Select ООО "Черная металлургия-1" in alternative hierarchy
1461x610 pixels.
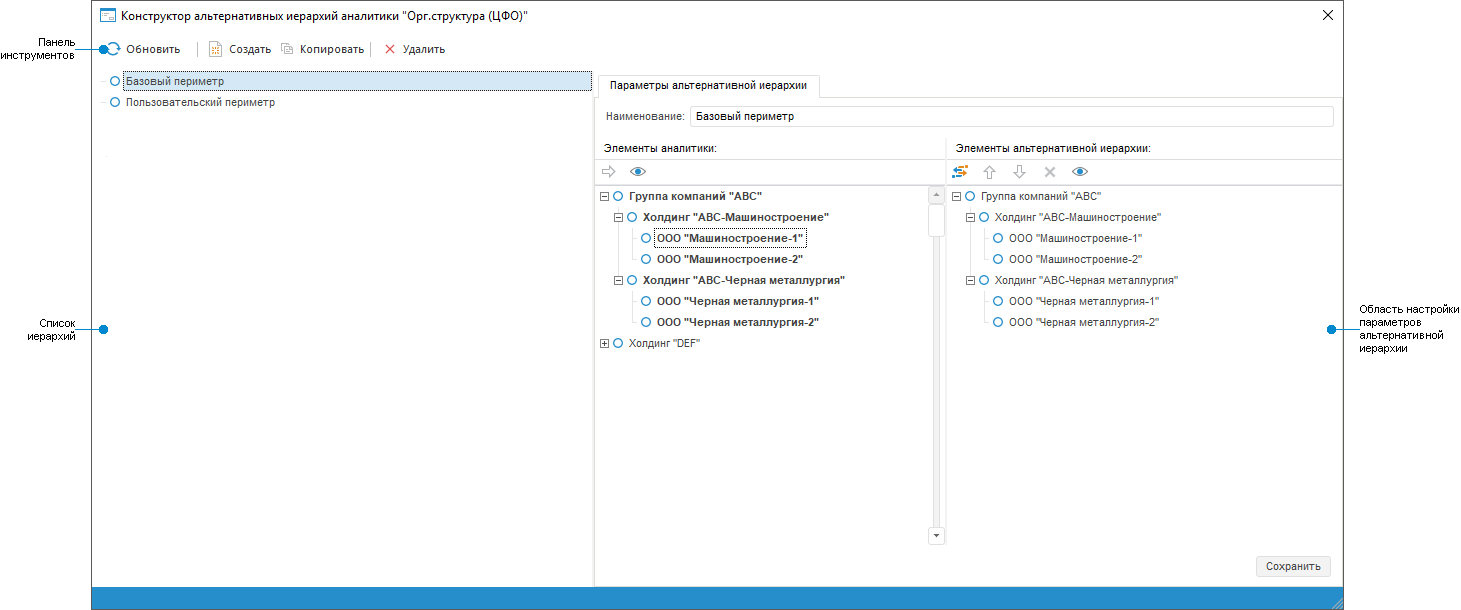tap(1084, 301)
